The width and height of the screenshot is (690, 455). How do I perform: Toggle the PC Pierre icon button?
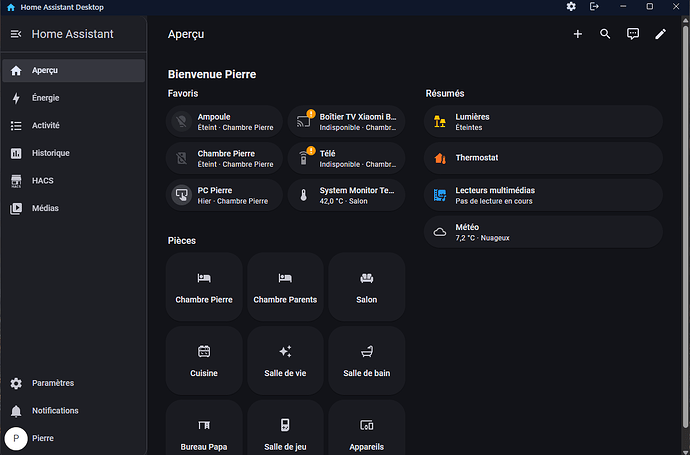(181, 195)
